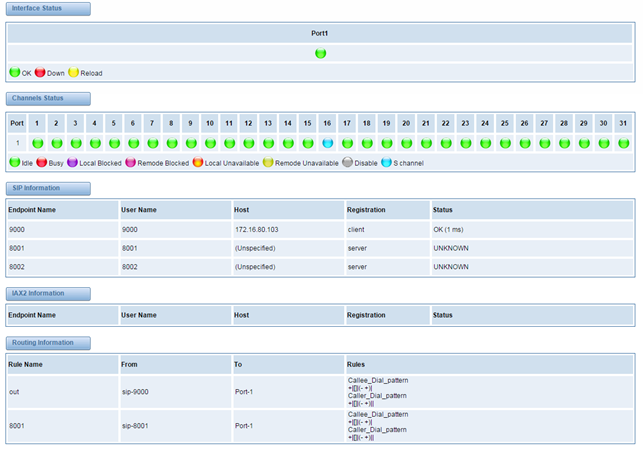This screenshot has width=643, height=449.
Task: Select the Routing Information section header
Action: click(48, 343)
